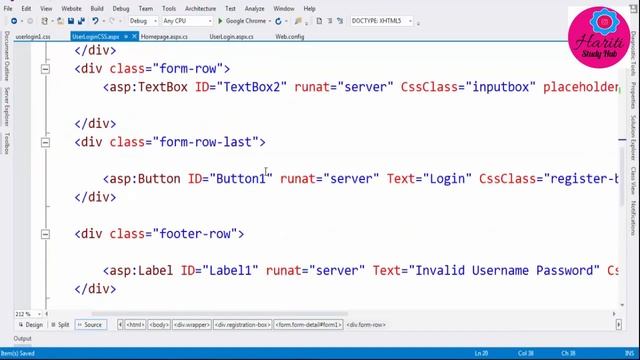Image resolution: width=640 pixels, height=360 pixels.
Task: Open the View menu
Action: point(46,8)
